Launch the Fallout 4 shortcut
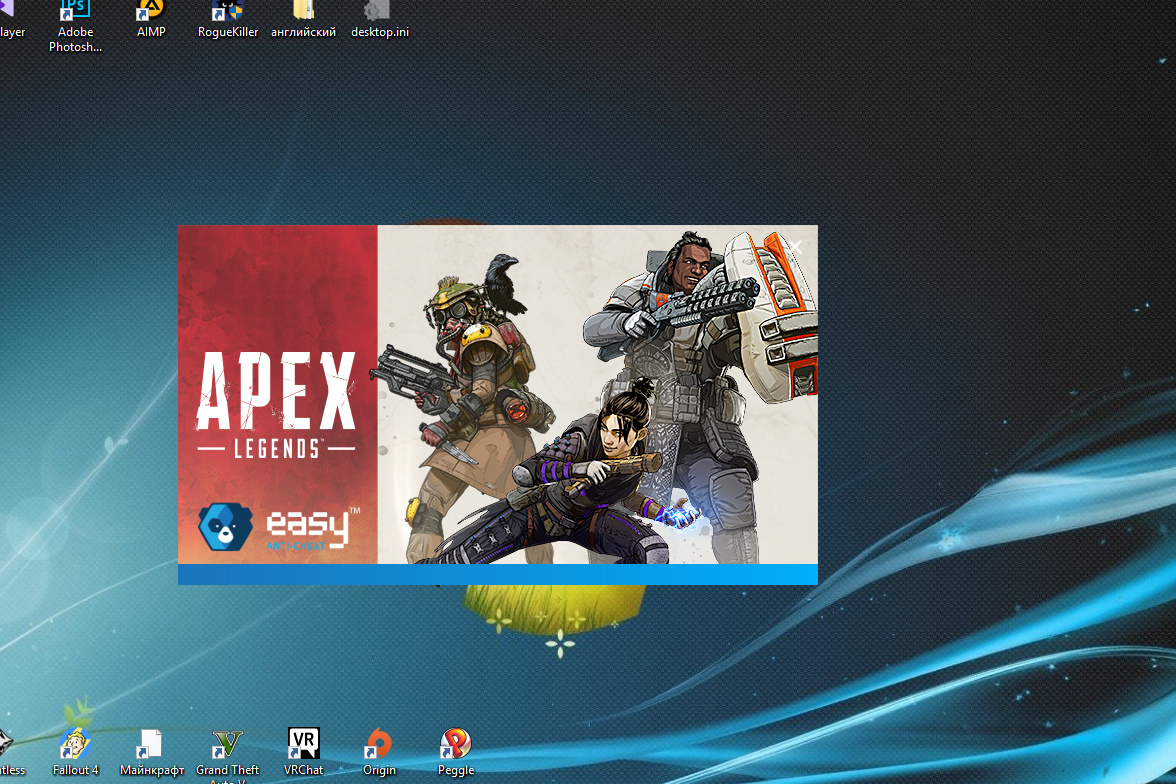This screenshot has height=784, width=1176. click(x=75, y=752)
